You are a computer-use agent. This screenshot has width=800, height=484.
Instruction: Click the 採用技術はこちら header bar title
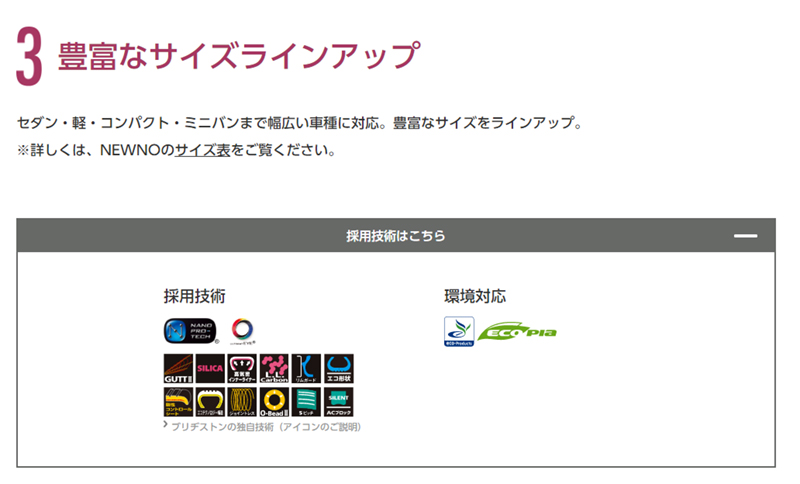coord(396,236)
